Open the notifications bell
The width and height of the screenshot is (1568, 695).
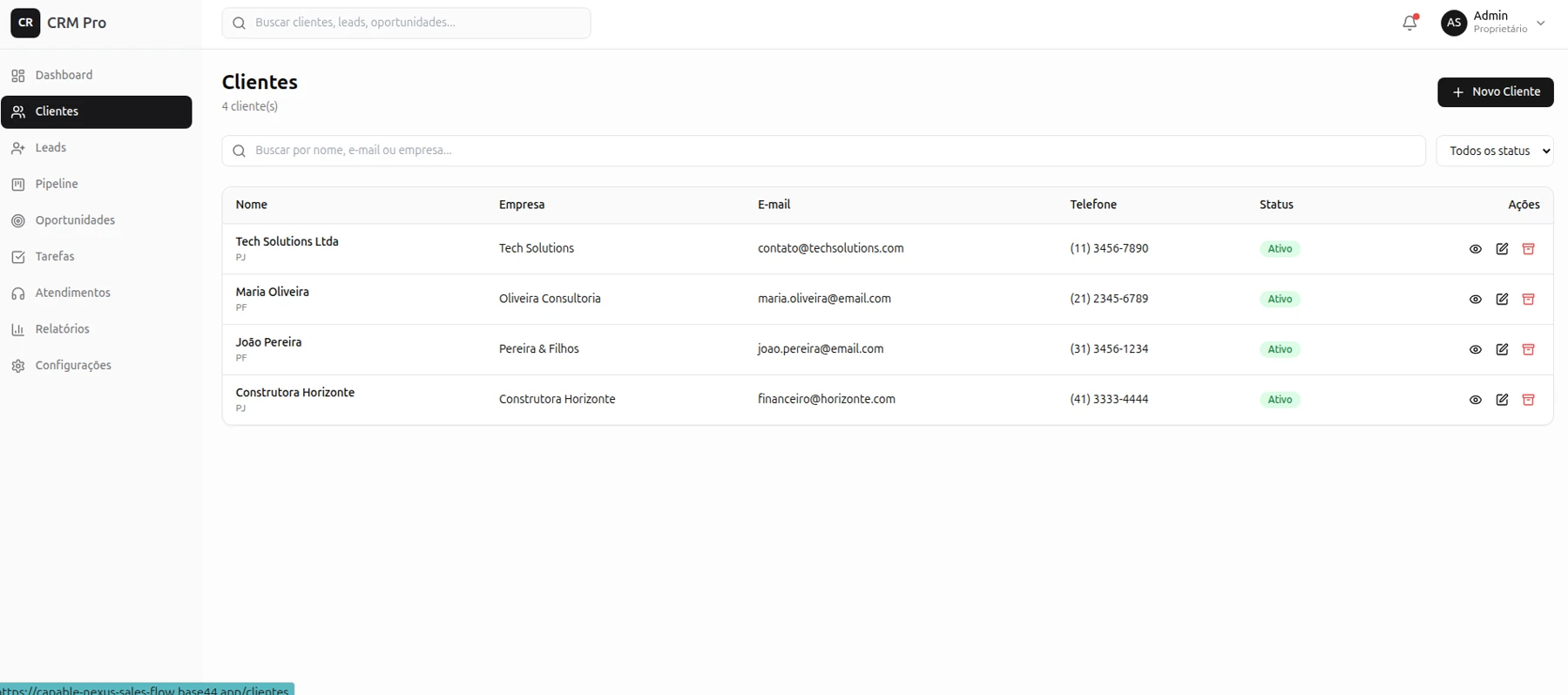tap(1409, 24)
